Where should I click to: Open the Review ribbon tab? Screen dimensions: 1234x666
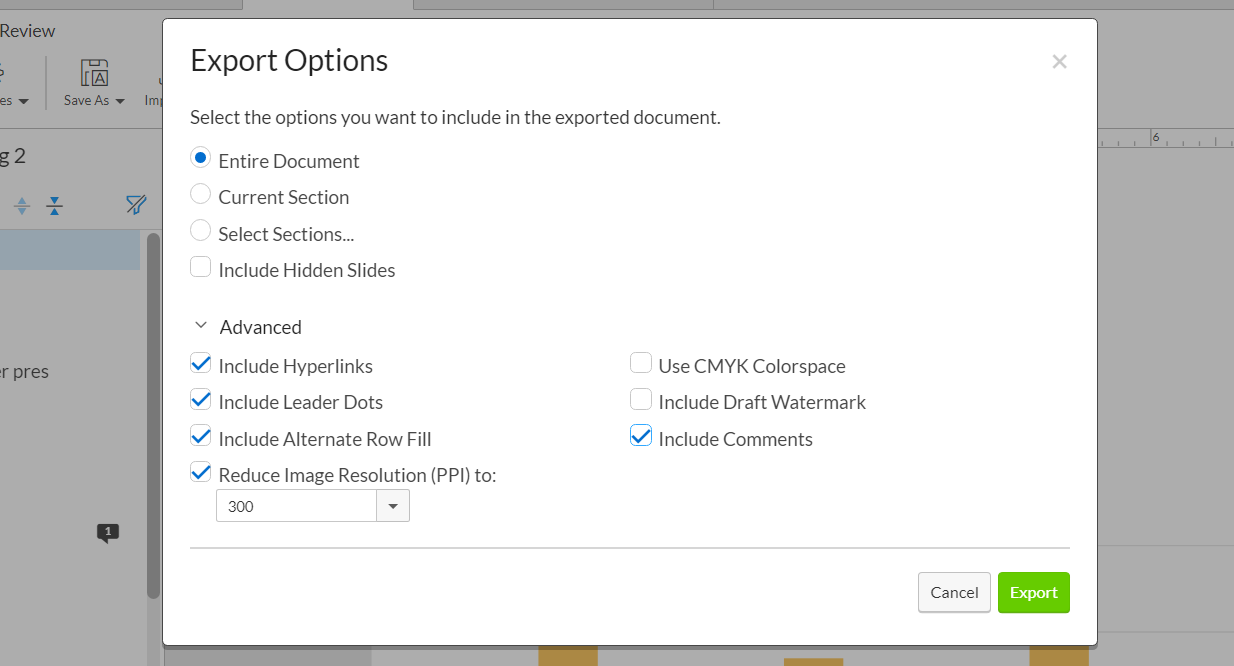point(27,31)
